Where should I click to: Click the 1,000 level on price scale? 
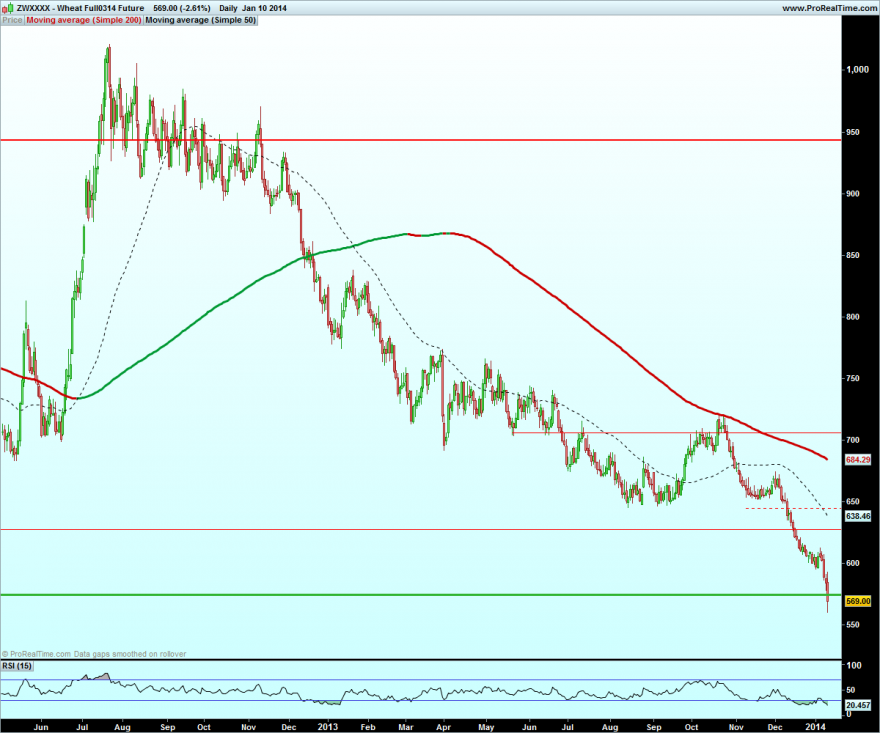[857, 70]
